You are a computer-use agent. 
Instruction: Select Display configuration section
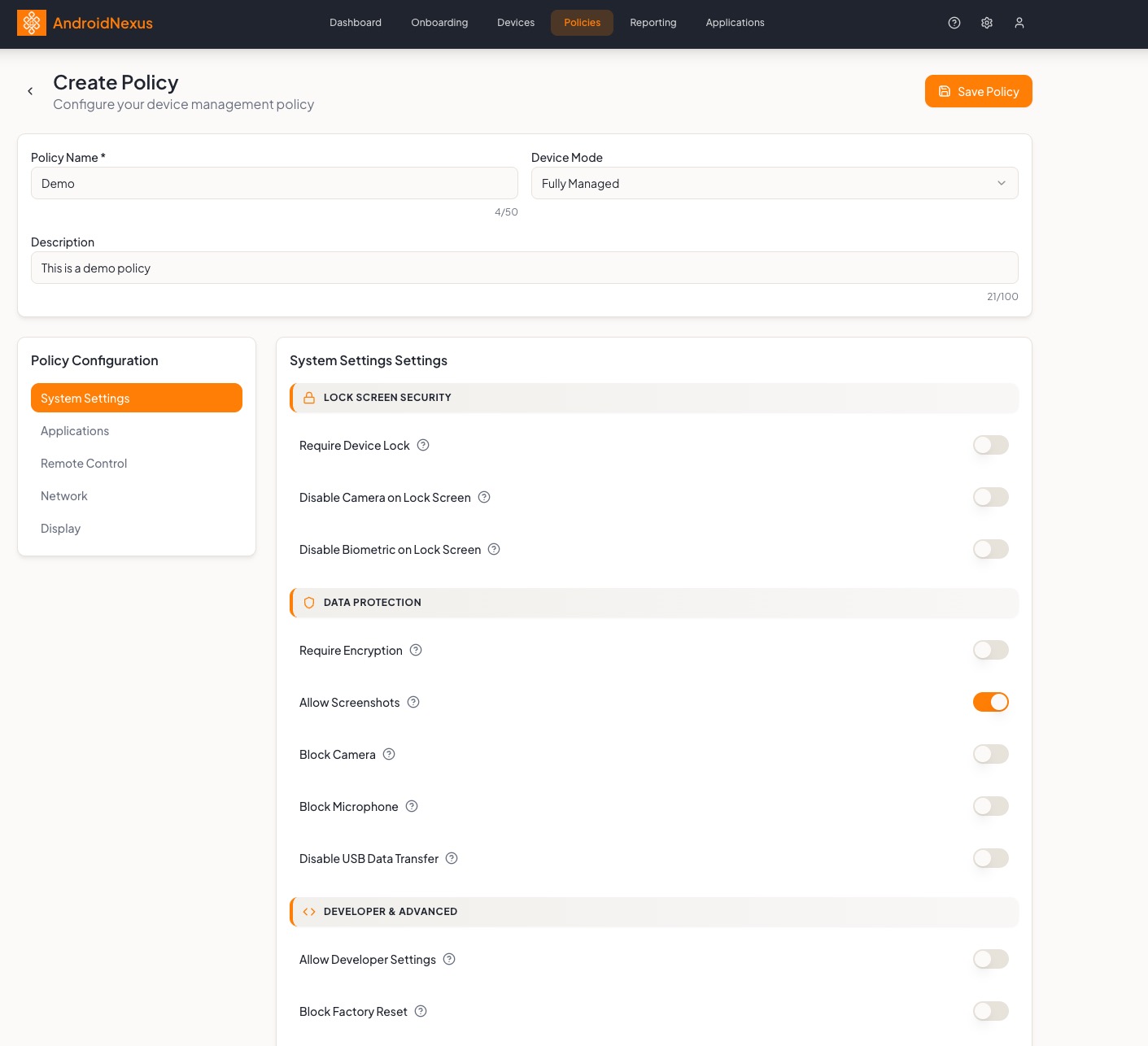point(137,528)
